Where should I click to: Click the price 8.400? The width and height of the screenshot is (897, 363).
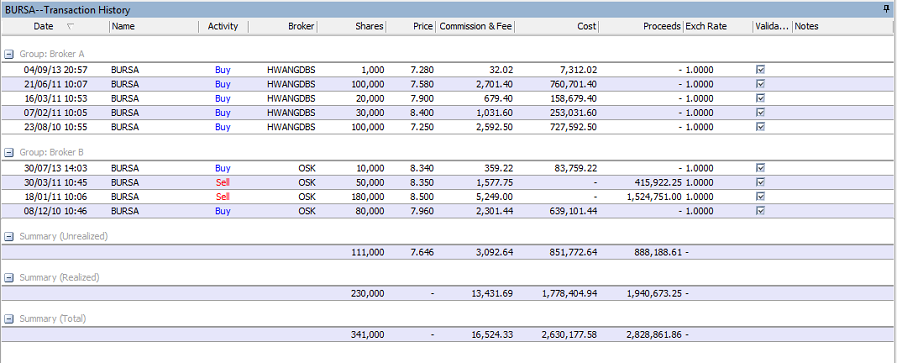coord(422,113)
